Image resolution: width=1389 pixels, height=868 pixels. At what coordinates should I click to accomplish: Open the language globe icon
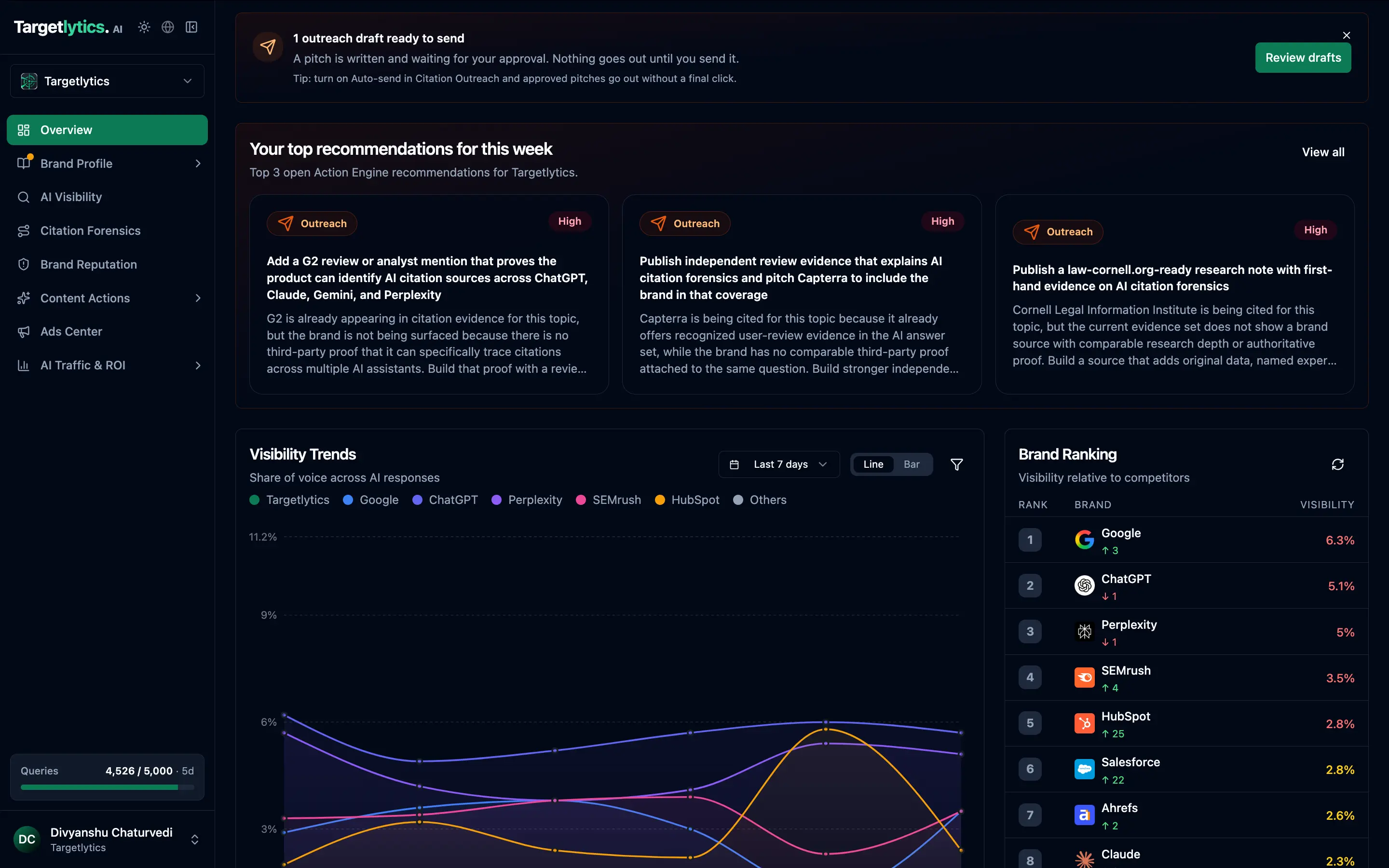(168, 27)
